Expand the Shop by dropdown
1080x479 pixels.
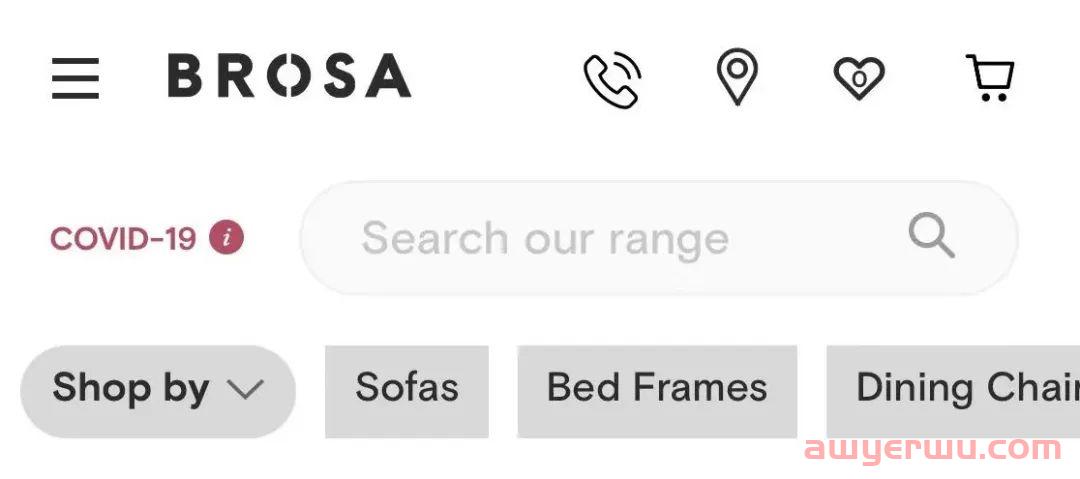click(x=158, y=391)
